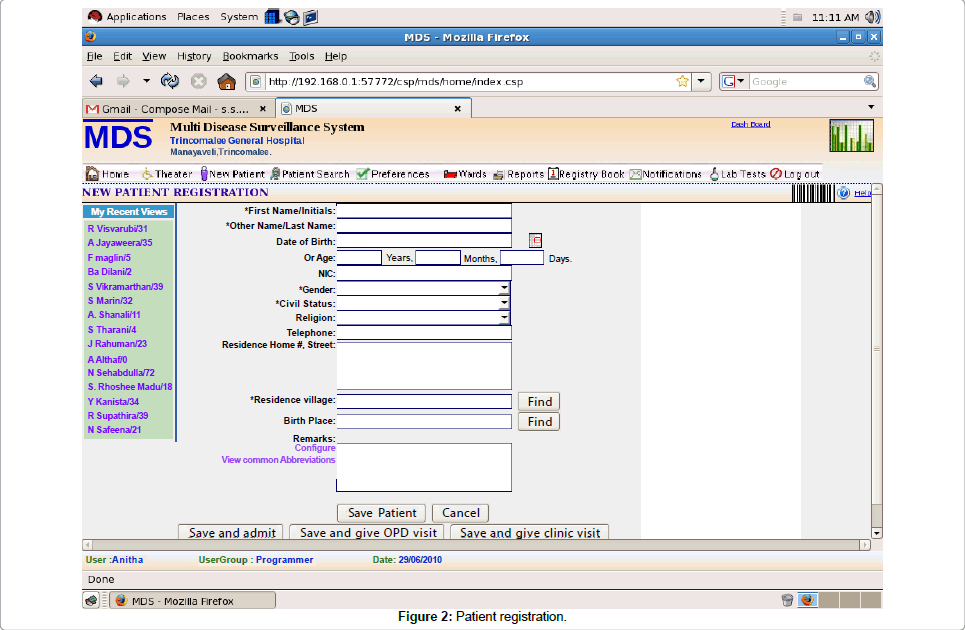Click the MDS logo
965x630 pixels.
coord(118,137)
